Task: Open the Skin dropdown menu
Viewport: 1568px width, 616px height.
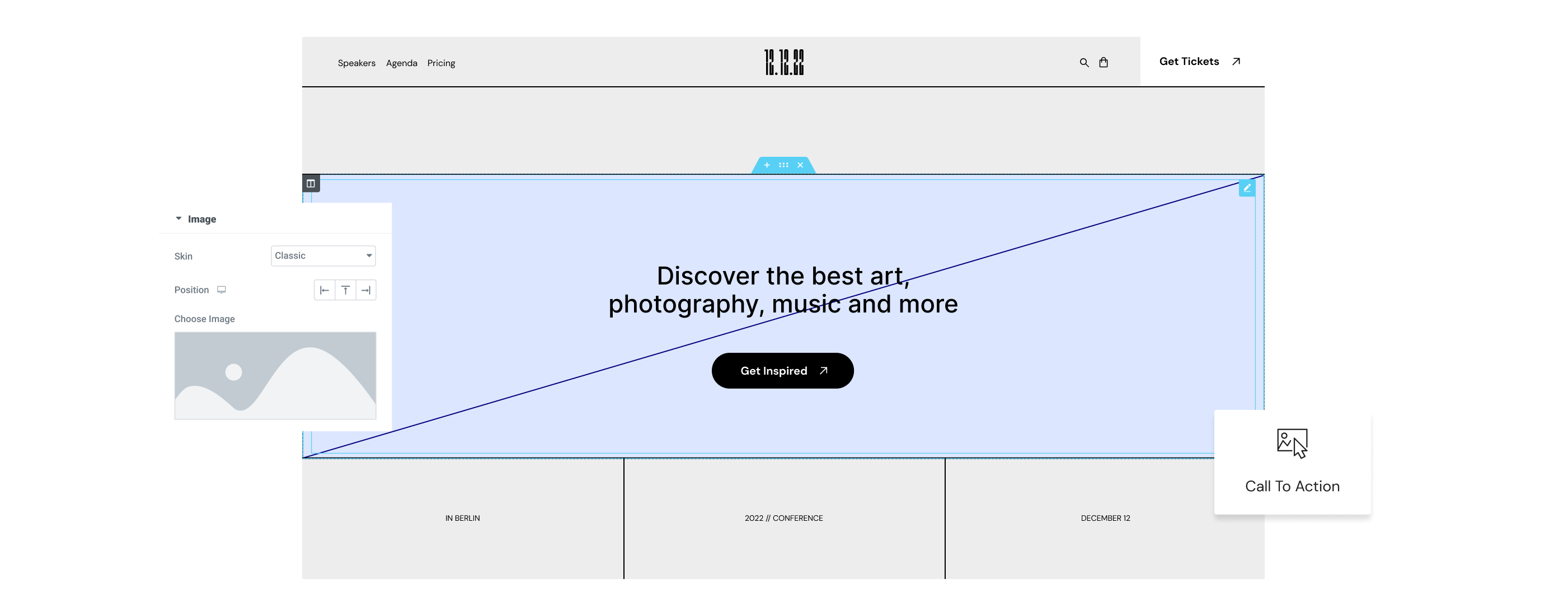Action: tap(323, 255)
